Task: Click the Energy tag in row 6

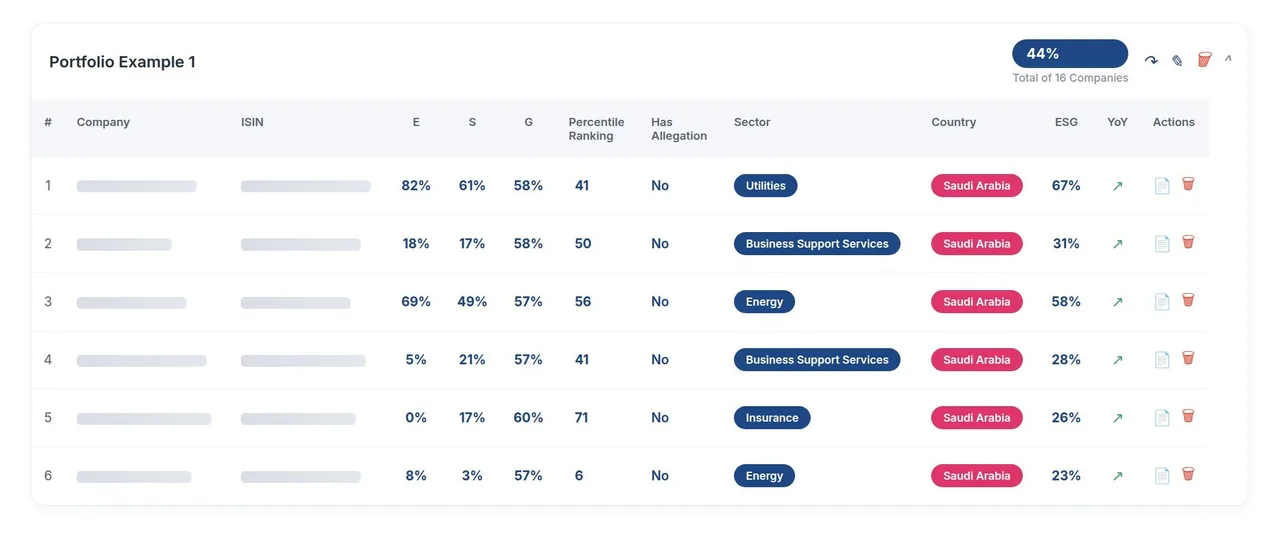Action: (x=764, y=475)
